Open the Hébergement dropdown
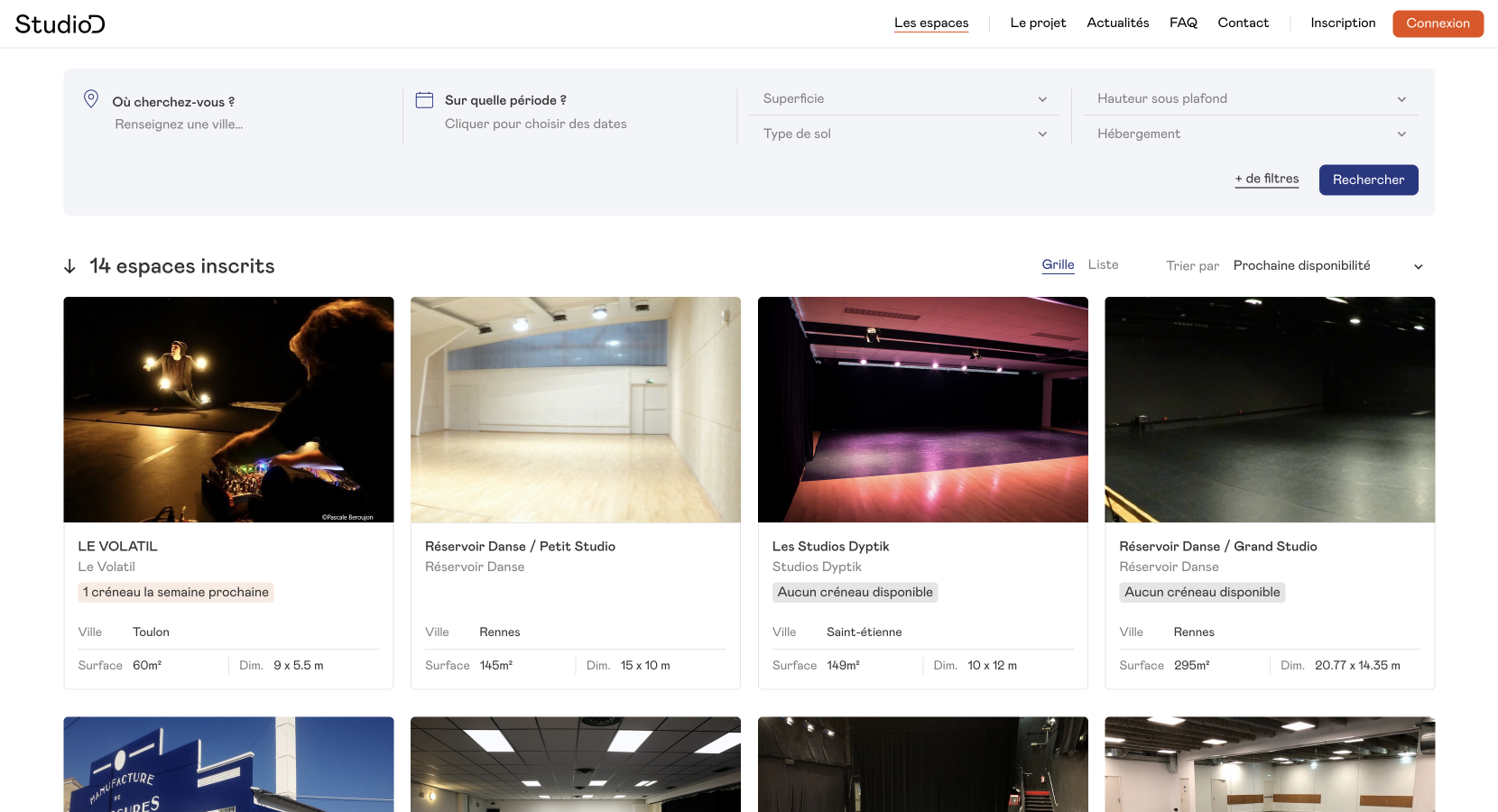 point(1251,134)
